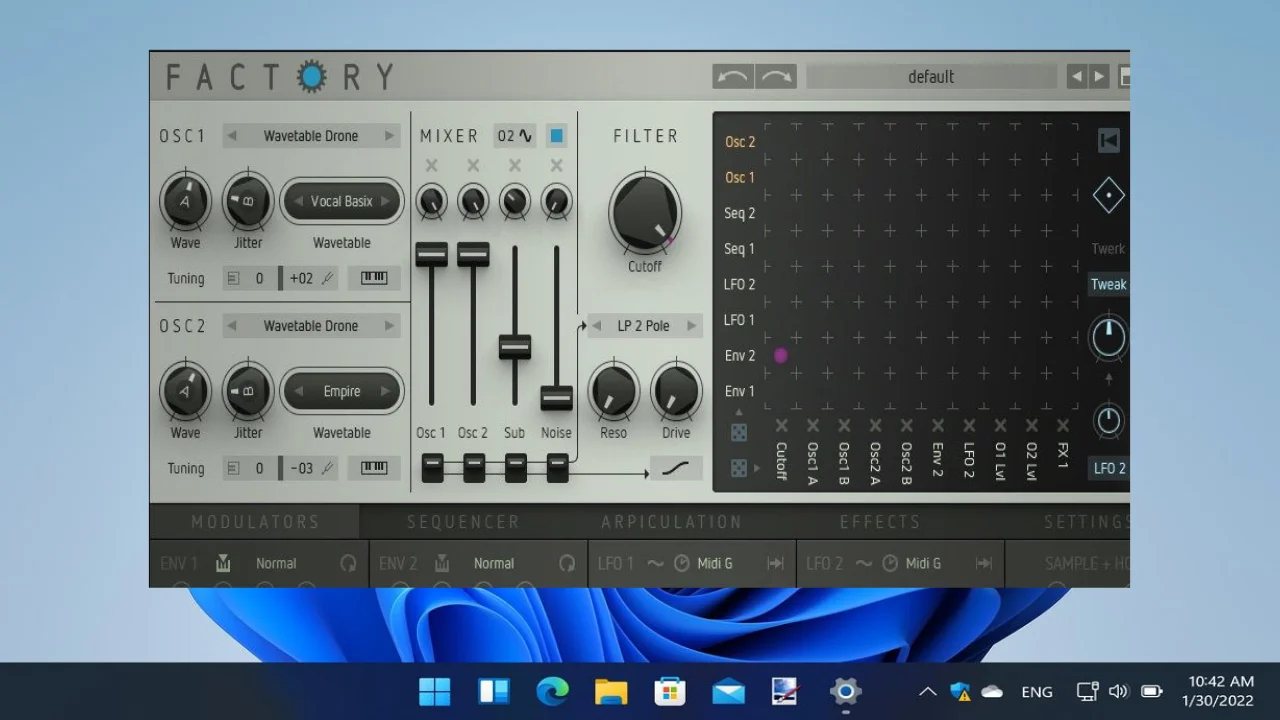Open File Explorer from taskbar
This screenshot has height=720, width=1280.
pyautogui.click(x=611, y=691)
